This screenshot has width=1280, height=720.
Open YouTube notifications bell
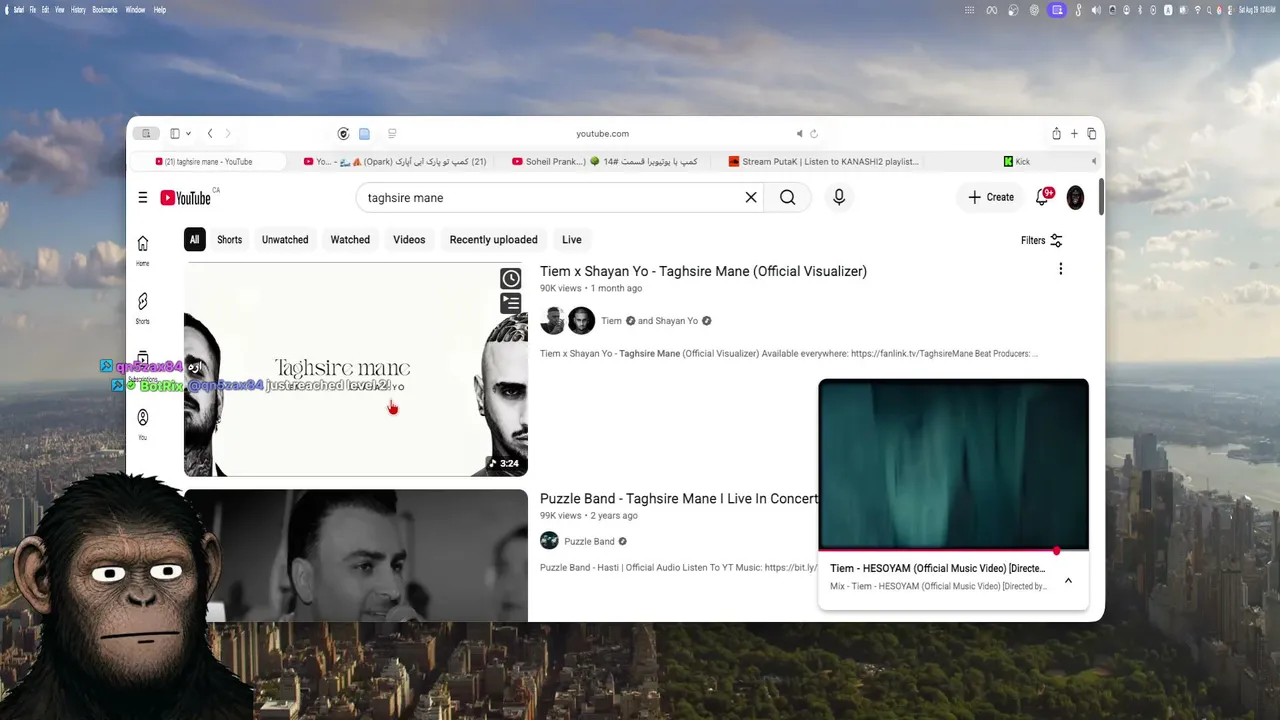pos(1042,197)
